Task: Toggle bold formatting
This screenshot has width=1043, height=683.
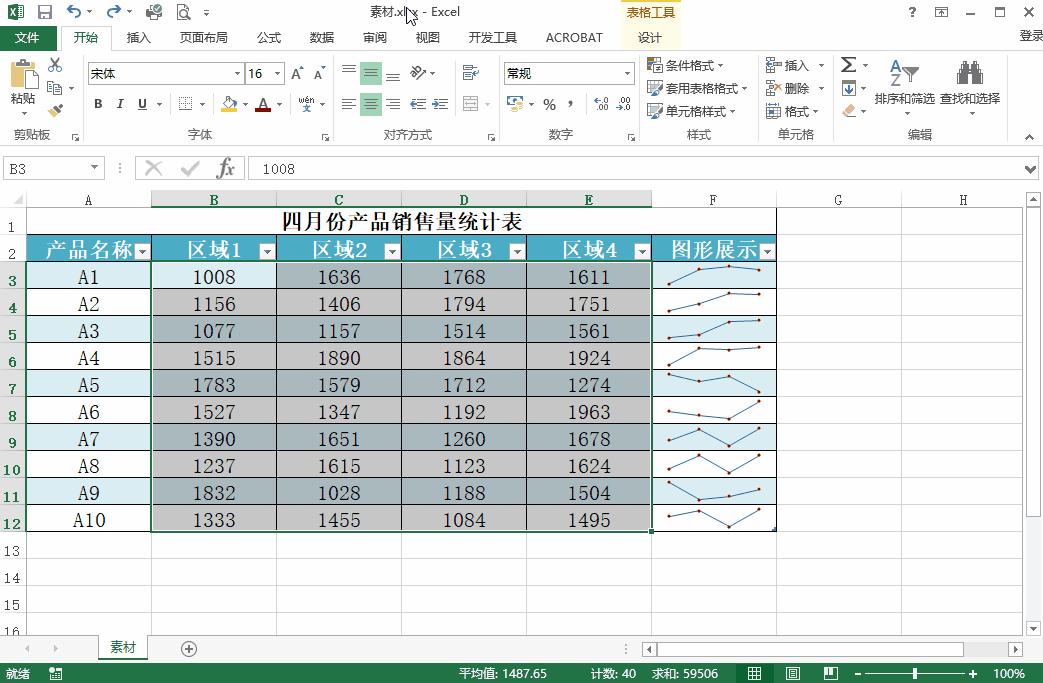Action: (98, 104)
